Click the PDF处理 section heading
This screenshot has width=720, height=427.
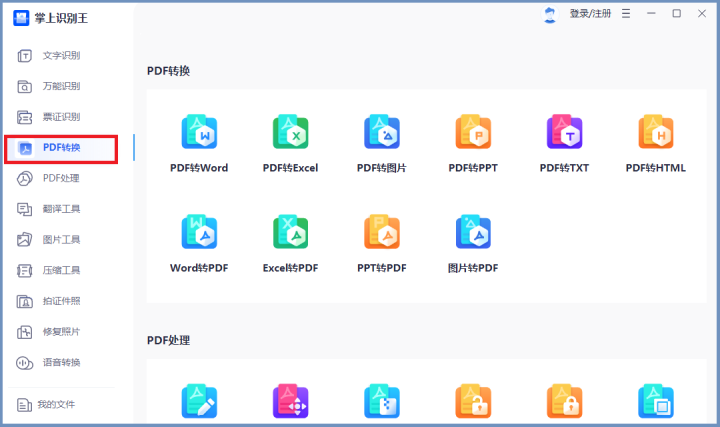click(x=168, y=340)
